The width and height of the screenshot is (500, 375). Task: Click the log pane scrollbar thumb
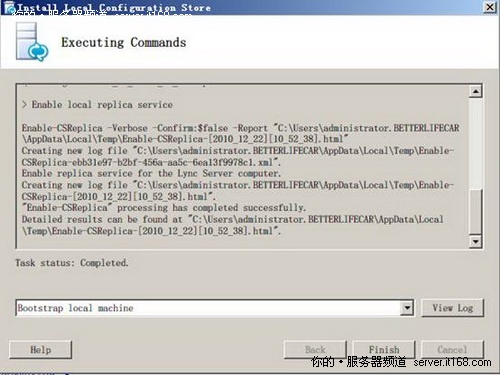(x=475, y=211)
